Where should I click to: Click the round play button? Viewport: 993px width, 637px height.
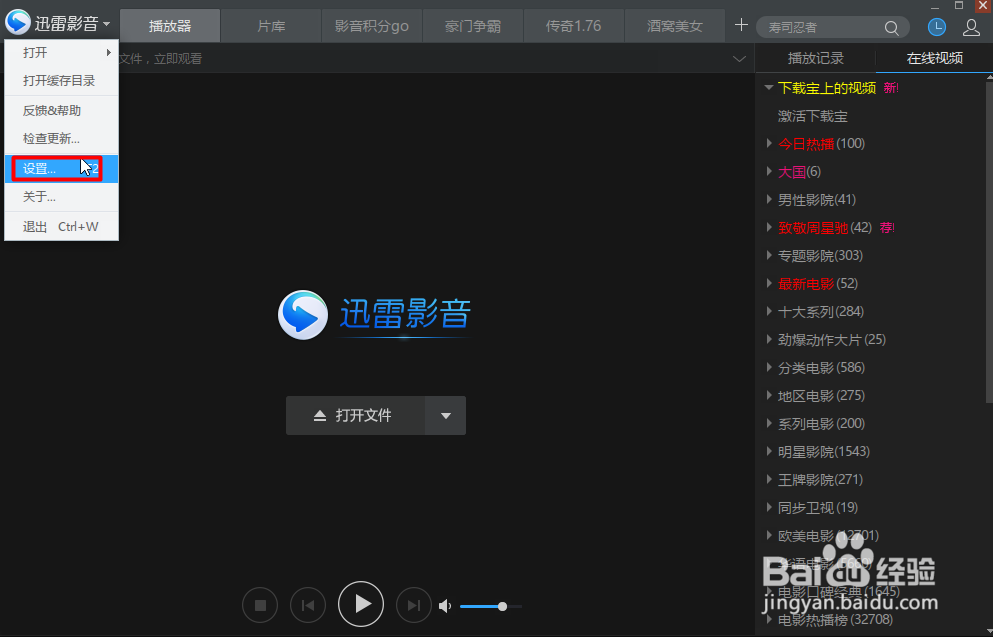coord(361,604)
